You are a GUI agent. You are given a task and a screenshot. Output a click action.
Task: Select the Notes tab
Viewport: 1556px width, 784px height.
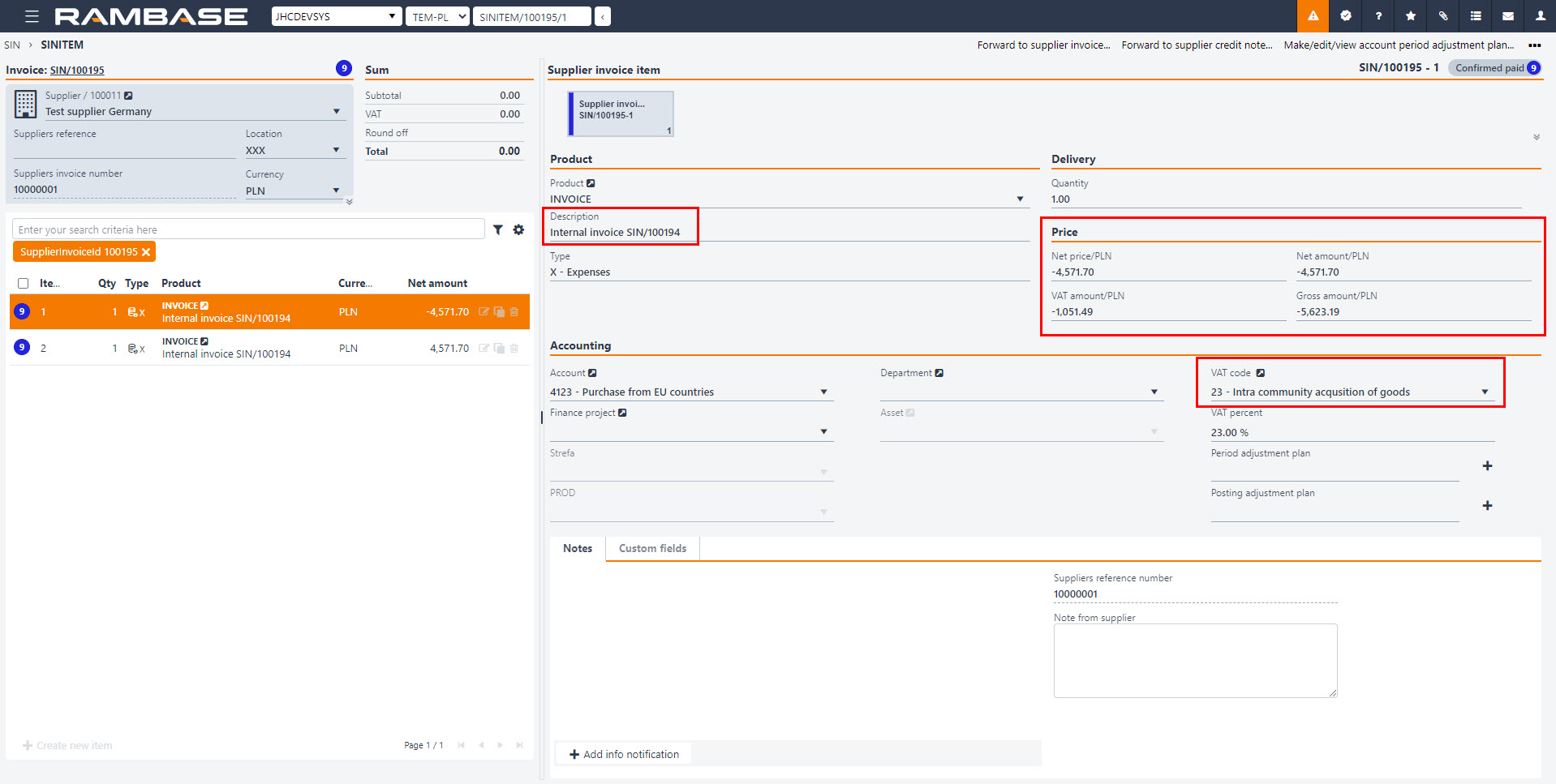[x=578, y=549]
